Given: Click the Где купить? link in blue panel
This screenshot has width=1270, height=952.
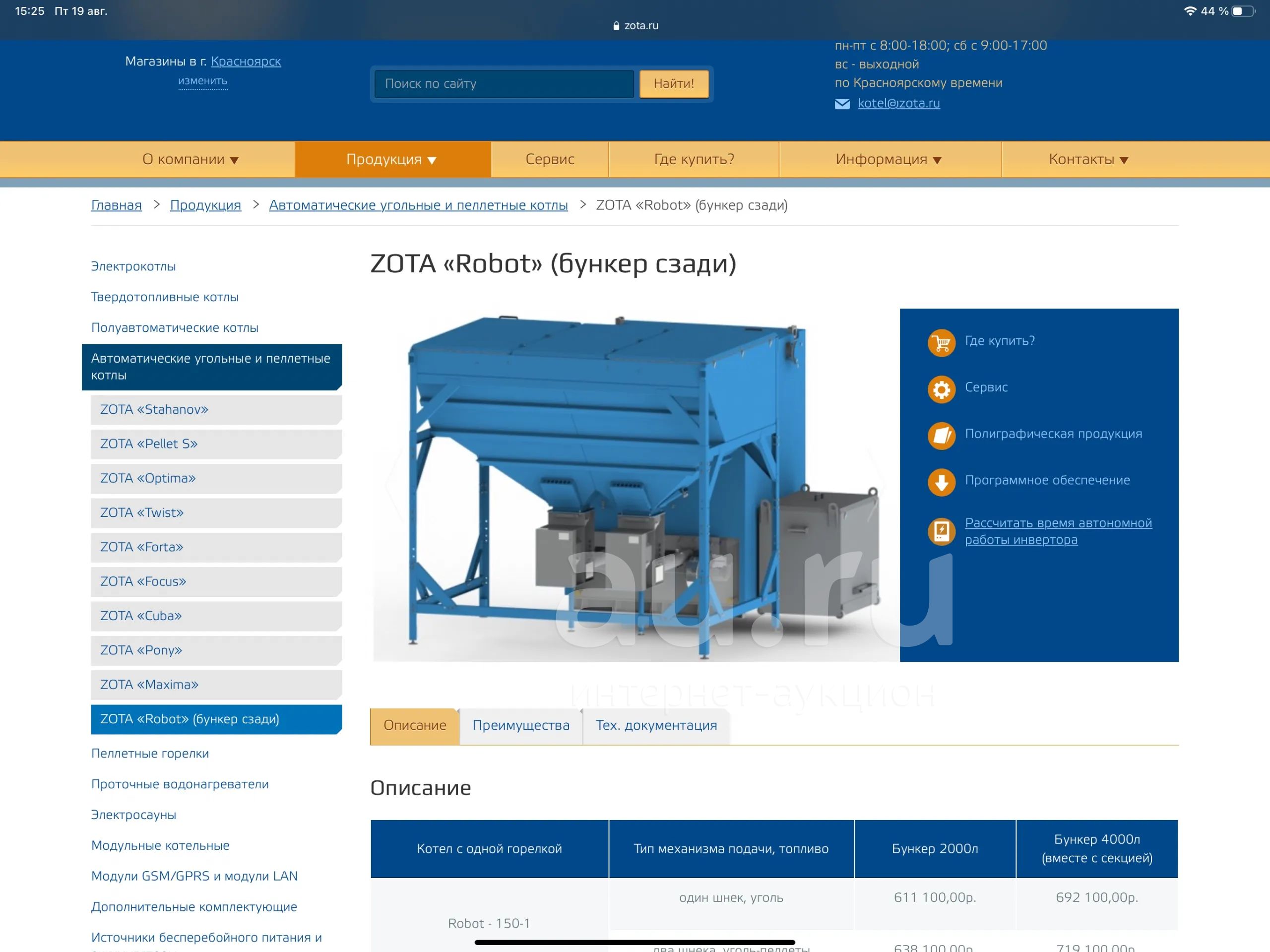Looking at the screenshot, I should pos(1000,341).
